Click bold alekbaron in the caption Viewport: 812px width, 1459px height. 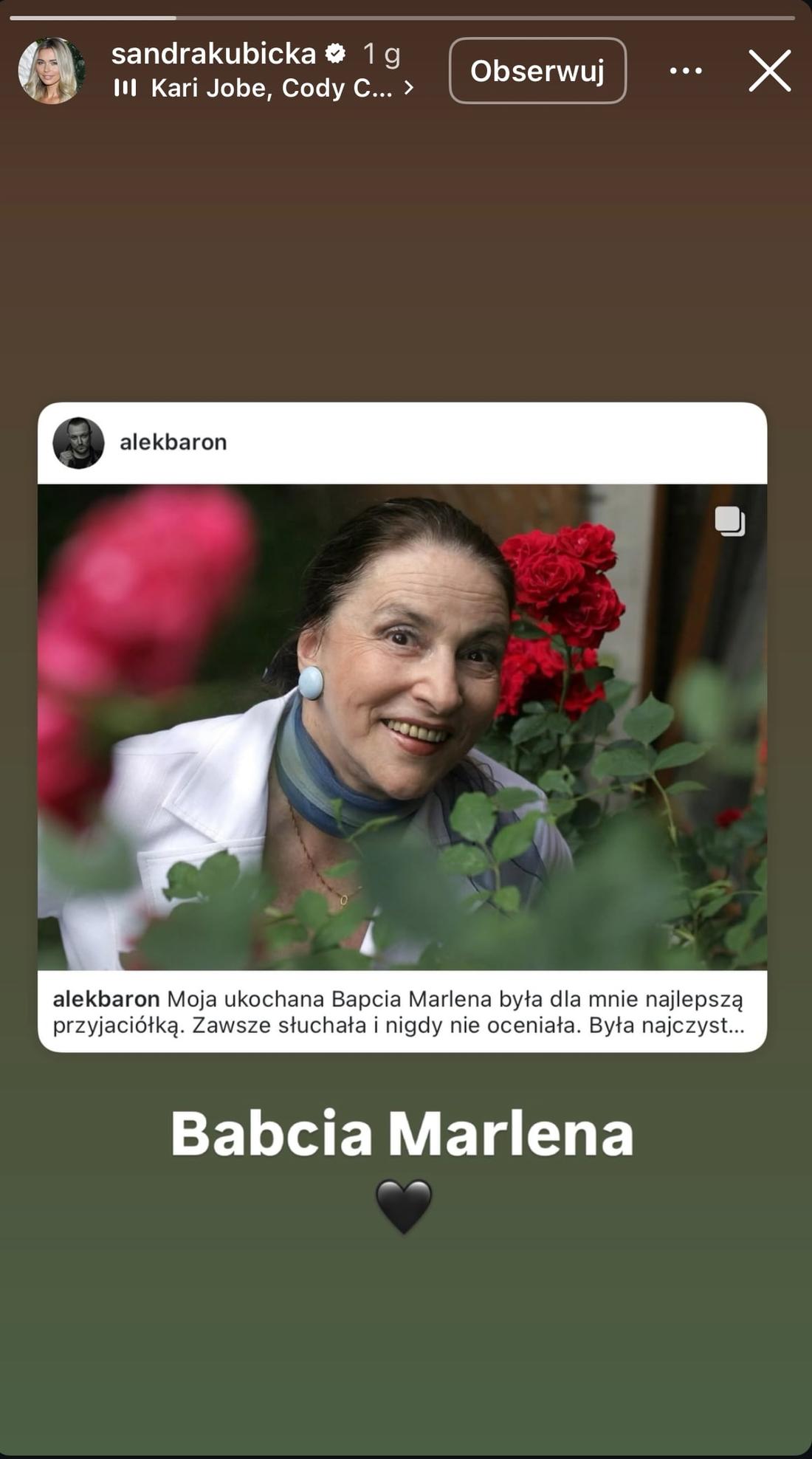(x=106, y=1000)
